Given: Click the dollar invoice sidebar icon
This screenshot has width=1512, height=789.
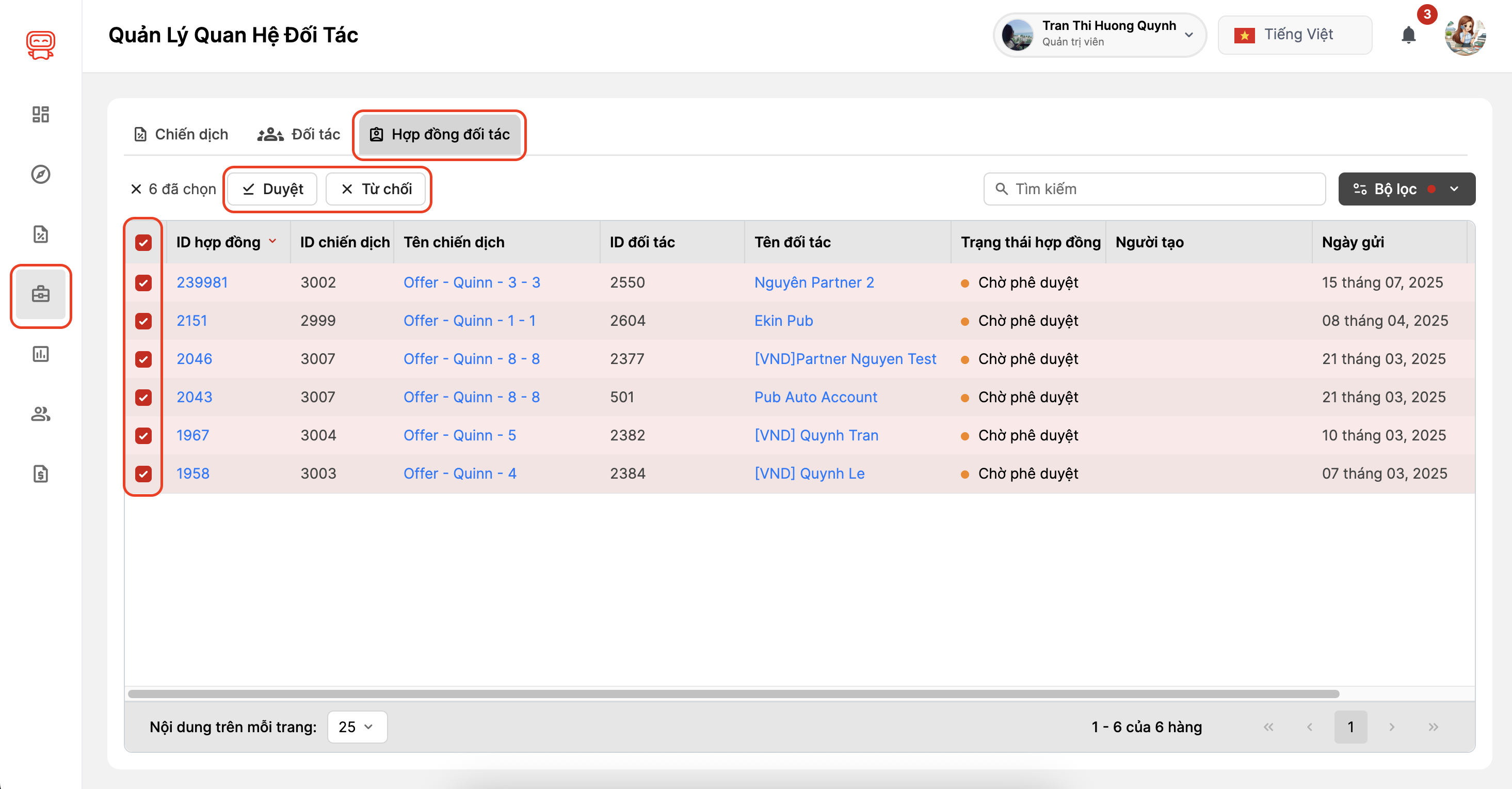Looking at the screenshot, I should (40, 474).
